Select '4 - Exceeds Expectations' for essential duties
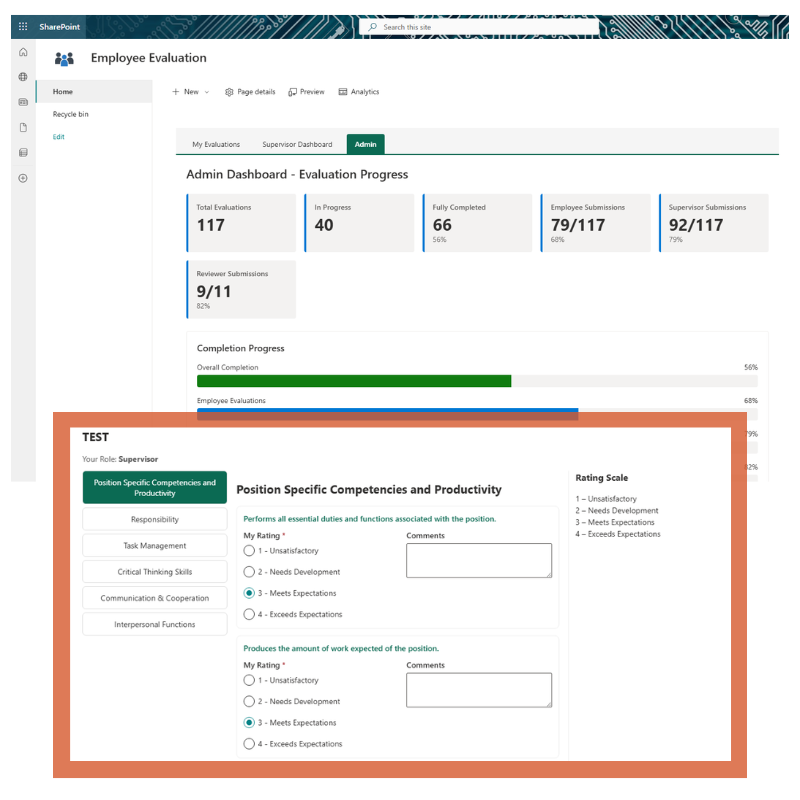 point(250,614)
